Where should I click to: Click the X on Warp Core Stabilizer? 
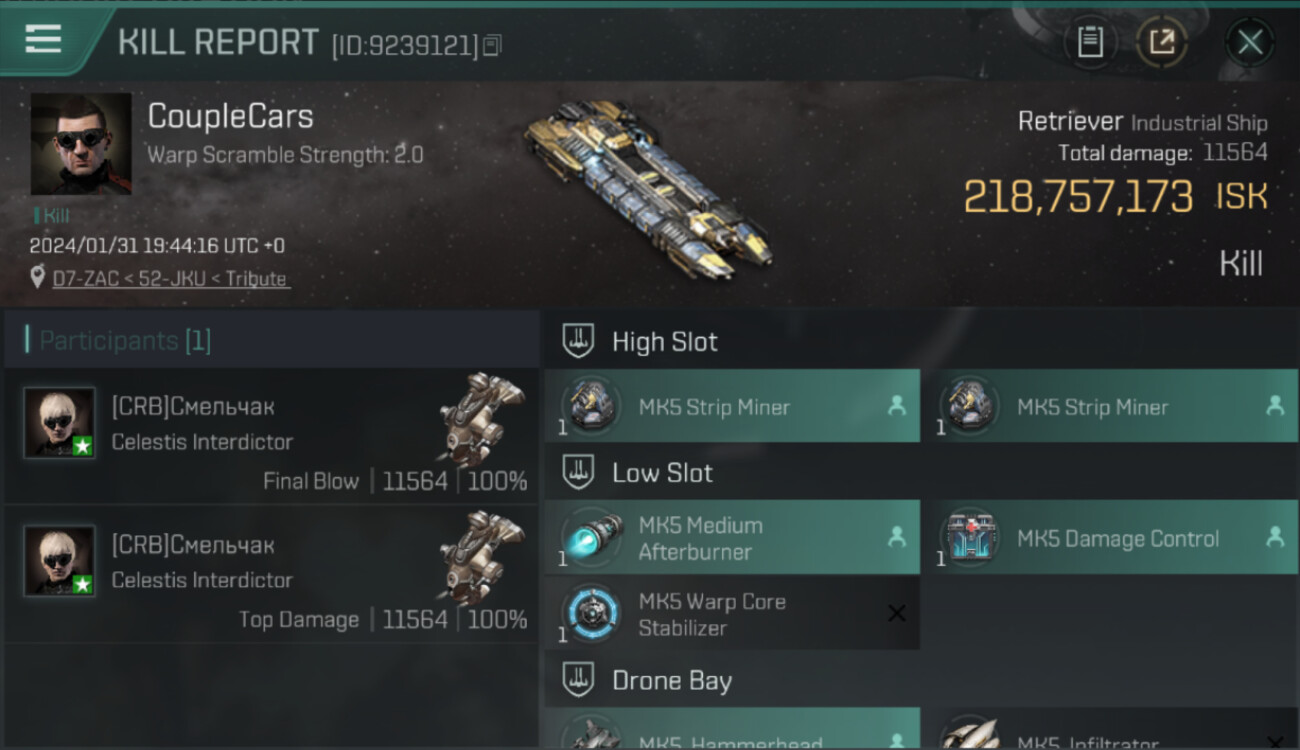[897, 614]
